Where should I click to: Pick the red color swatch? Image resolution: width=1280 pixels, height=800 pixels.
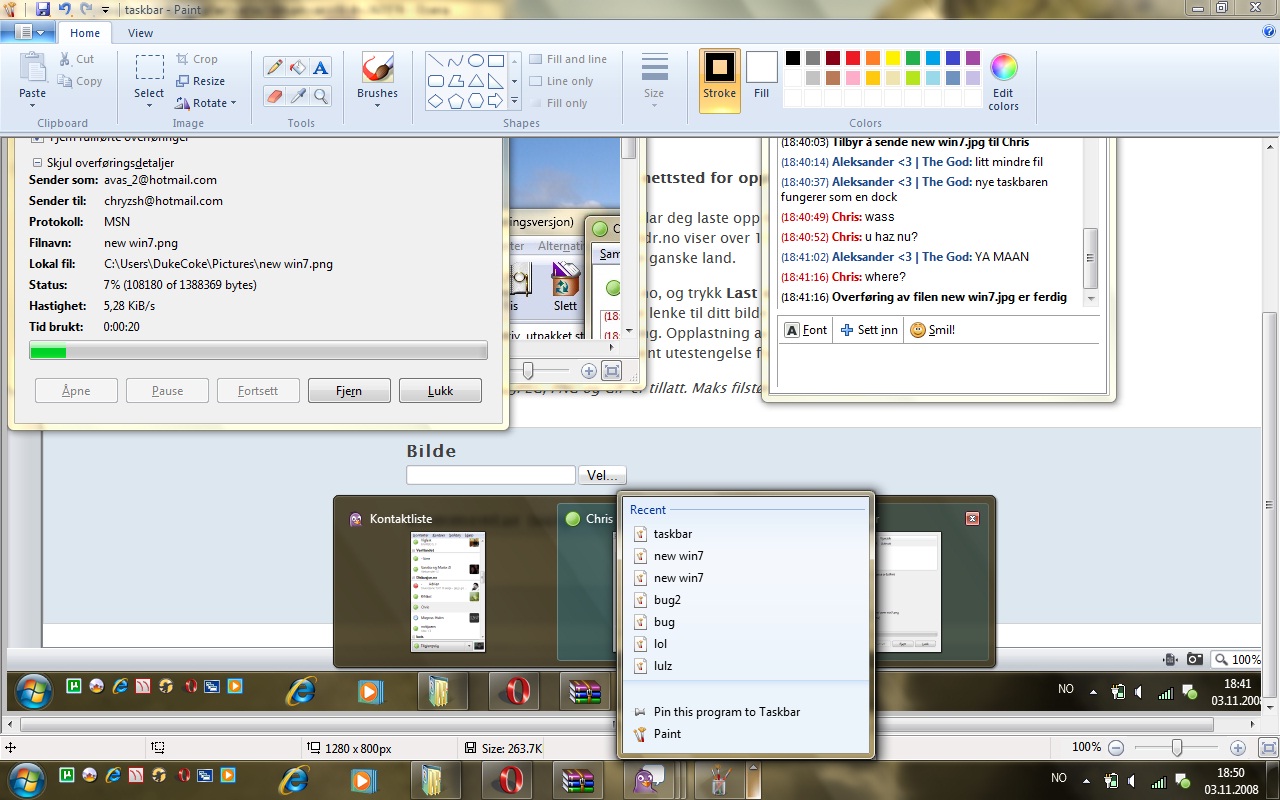(x=853, y=58)
